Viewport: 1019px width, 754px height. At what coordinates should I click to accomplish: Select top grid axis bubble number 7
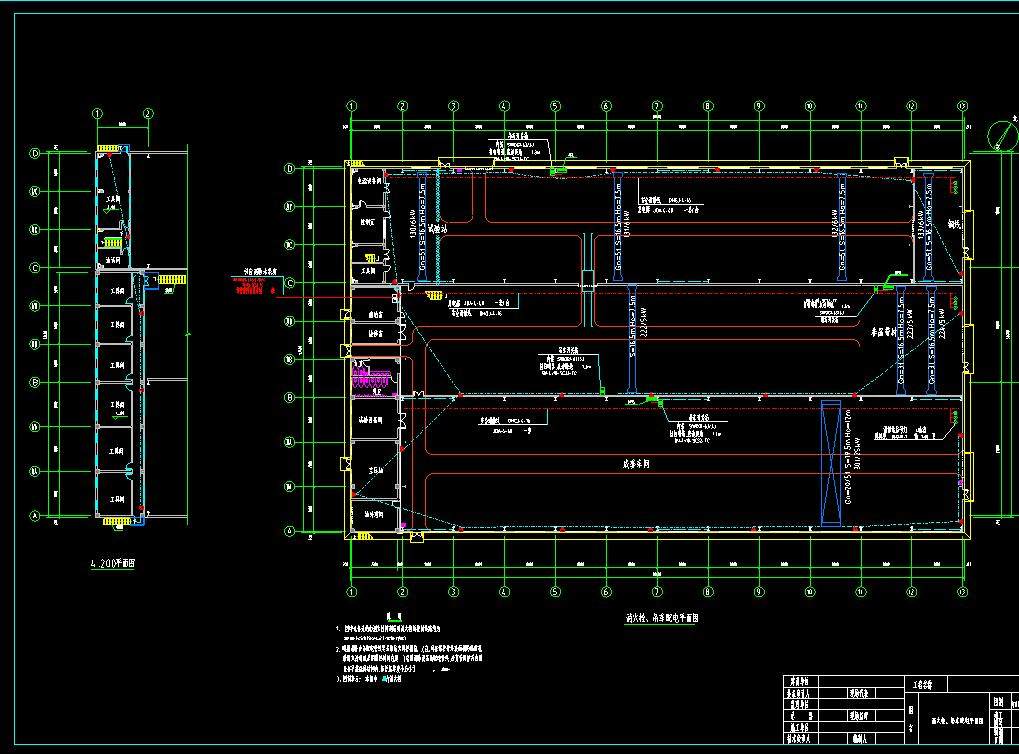657,106
